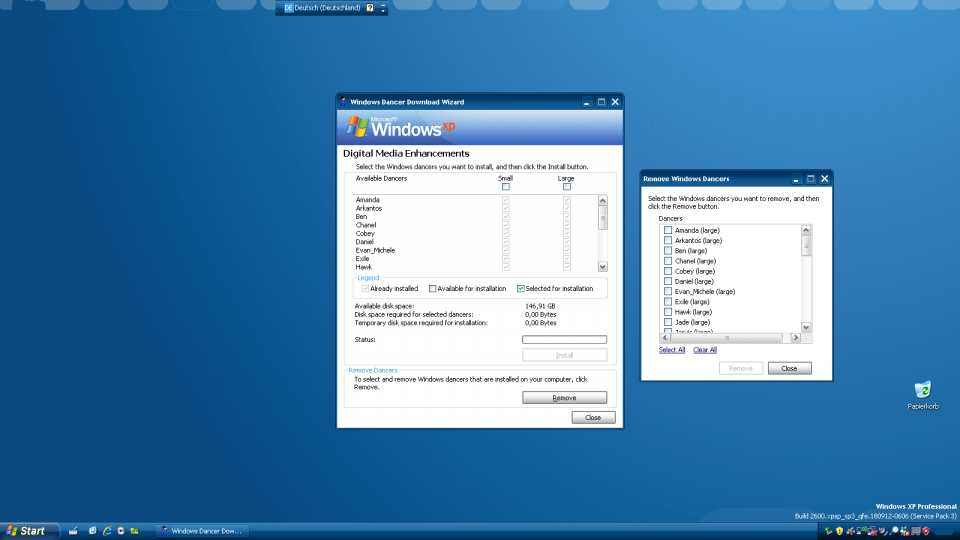Screen dimensions: 960x540
Task: Click the DE language indicator icon
Action: [288, 8]
